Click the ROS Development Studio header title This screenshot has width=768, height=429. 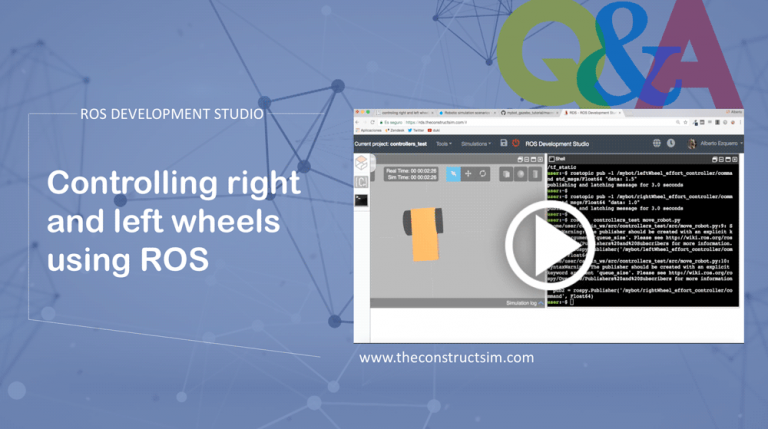tap(557, 144)
